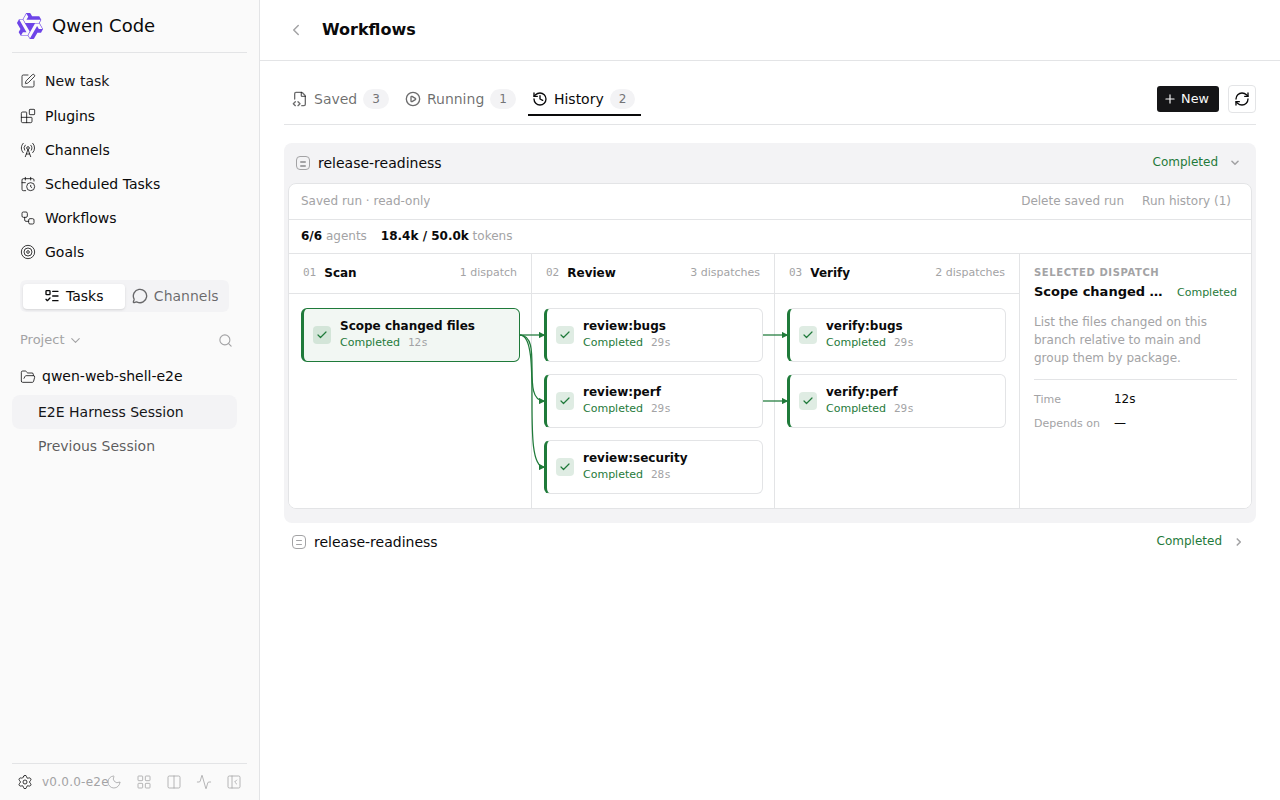The width and height of the screenshot is (1280, 800).
Task: Collapse sidebar with the footer panel icon
Action: (234, 782)
